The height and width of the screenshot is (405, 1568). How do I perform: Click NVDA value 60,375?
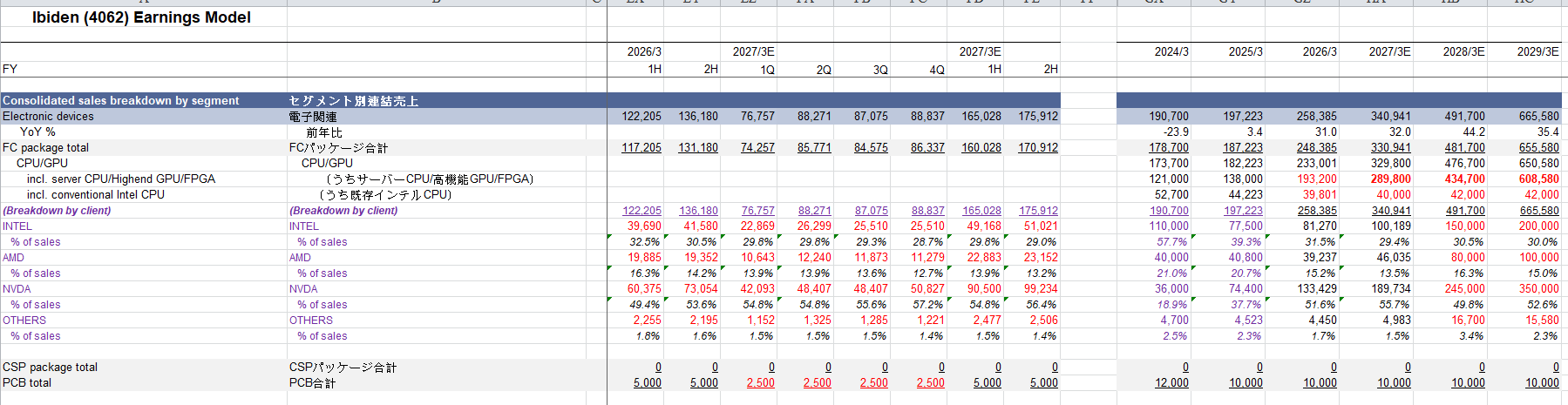point(644,289)
